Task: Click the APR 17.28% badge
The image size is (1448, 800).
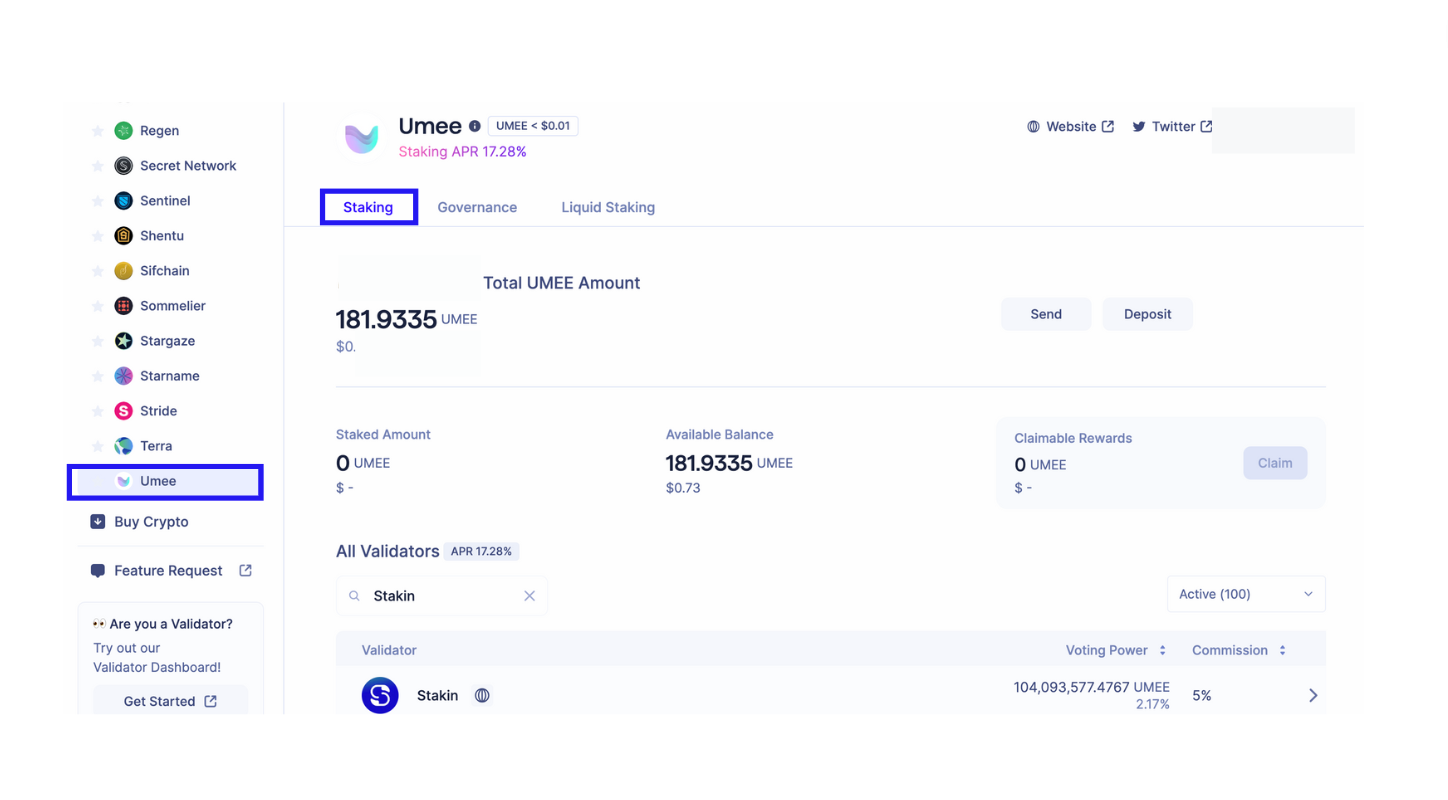Action: coord(481,551)
